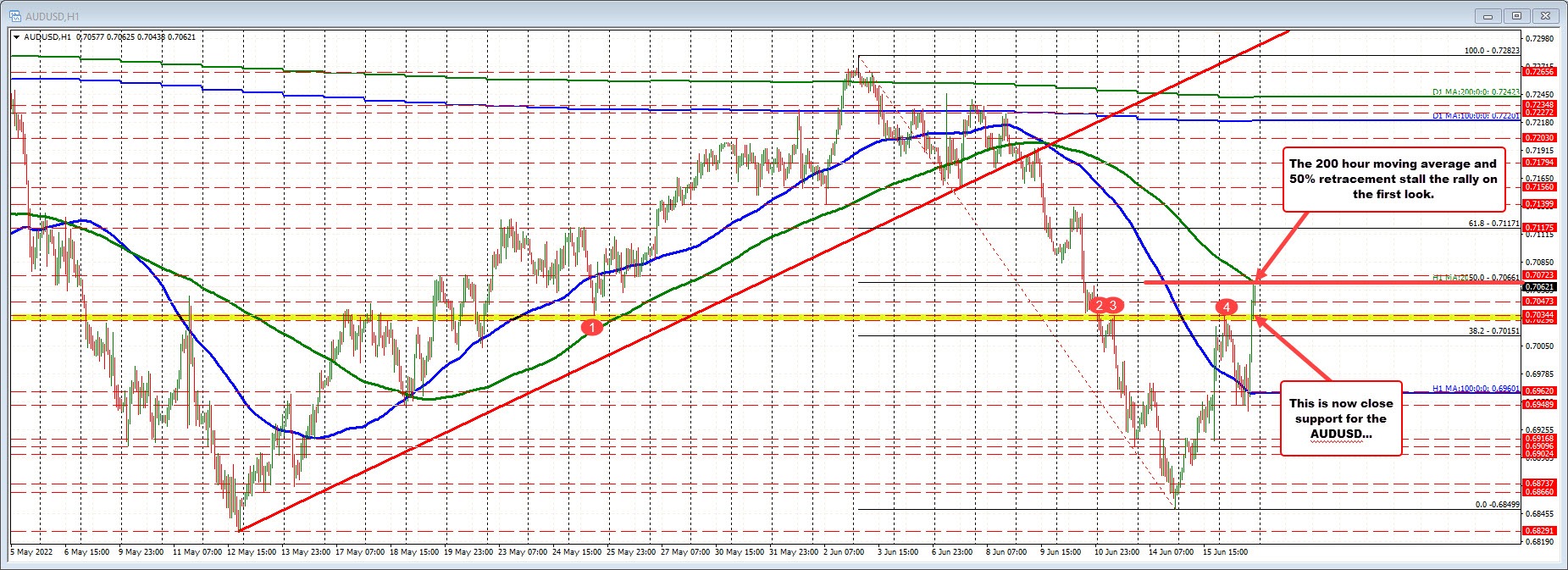
Task: Select the 61.8 - 0.71171 Fibonacci label
Action: 1493,224
